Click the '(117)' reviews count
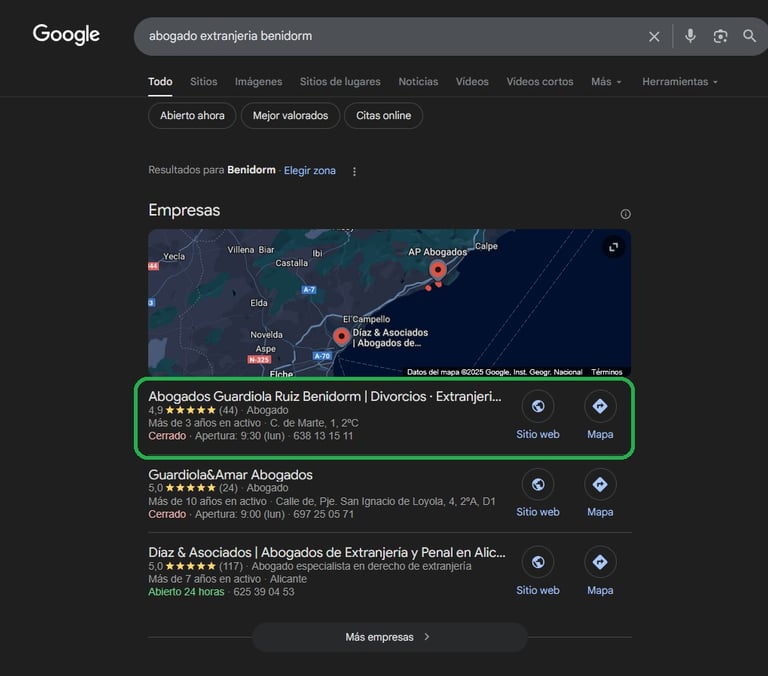 (231, 566)
